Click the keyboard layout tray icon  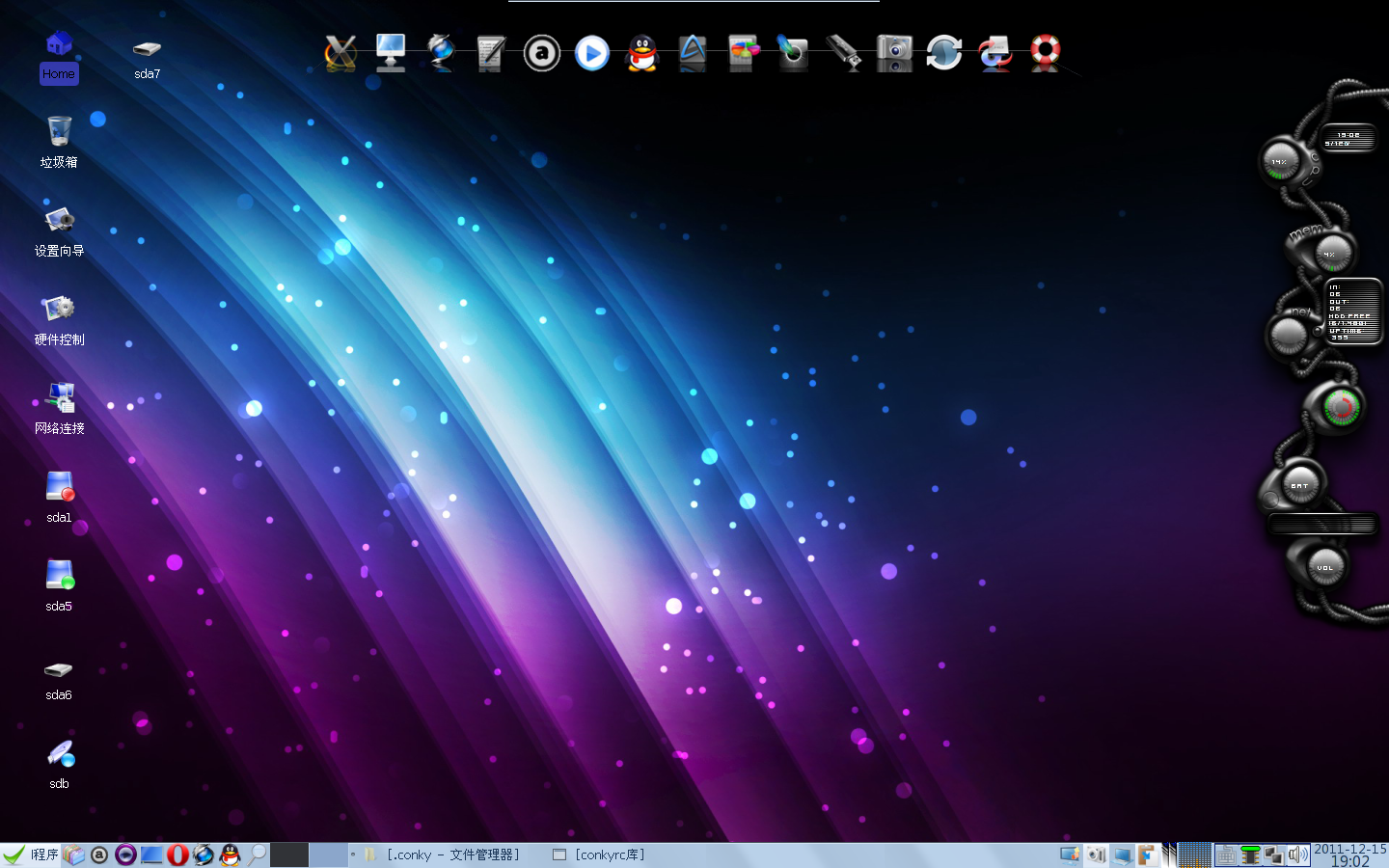[x=1226, y=854]
